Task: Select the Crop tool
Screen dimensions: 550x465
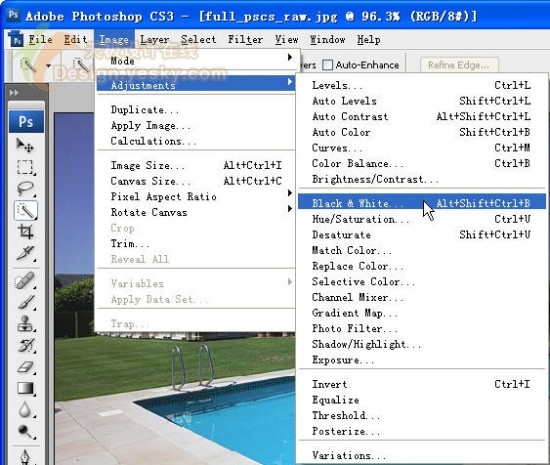Action: point(25,232)
